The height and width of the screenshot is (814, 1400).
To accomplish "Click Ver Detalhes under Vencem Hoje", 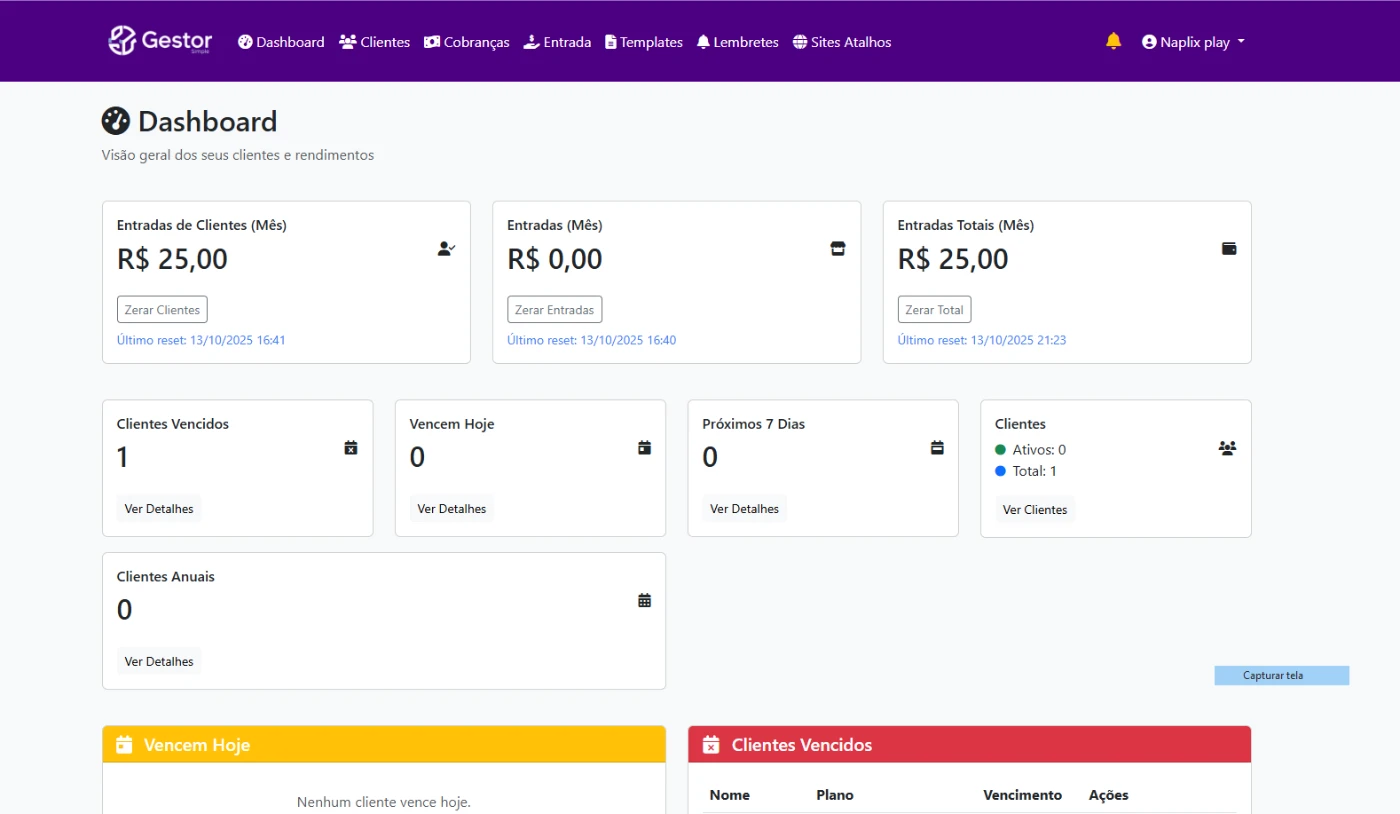I will click(452, 509).
